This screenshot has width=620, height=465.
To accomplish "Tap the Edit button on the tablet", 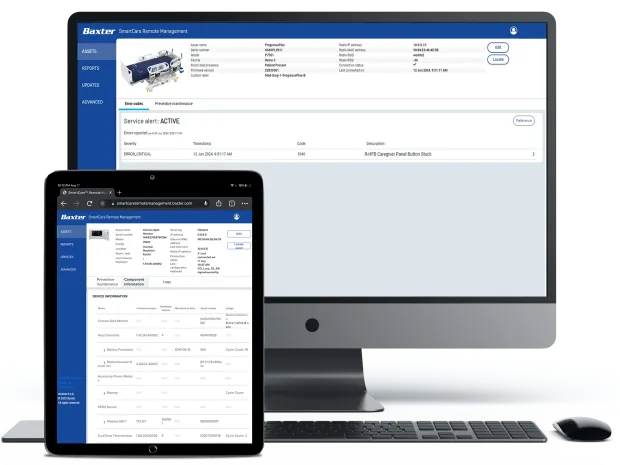I will [x=239, y=234].
